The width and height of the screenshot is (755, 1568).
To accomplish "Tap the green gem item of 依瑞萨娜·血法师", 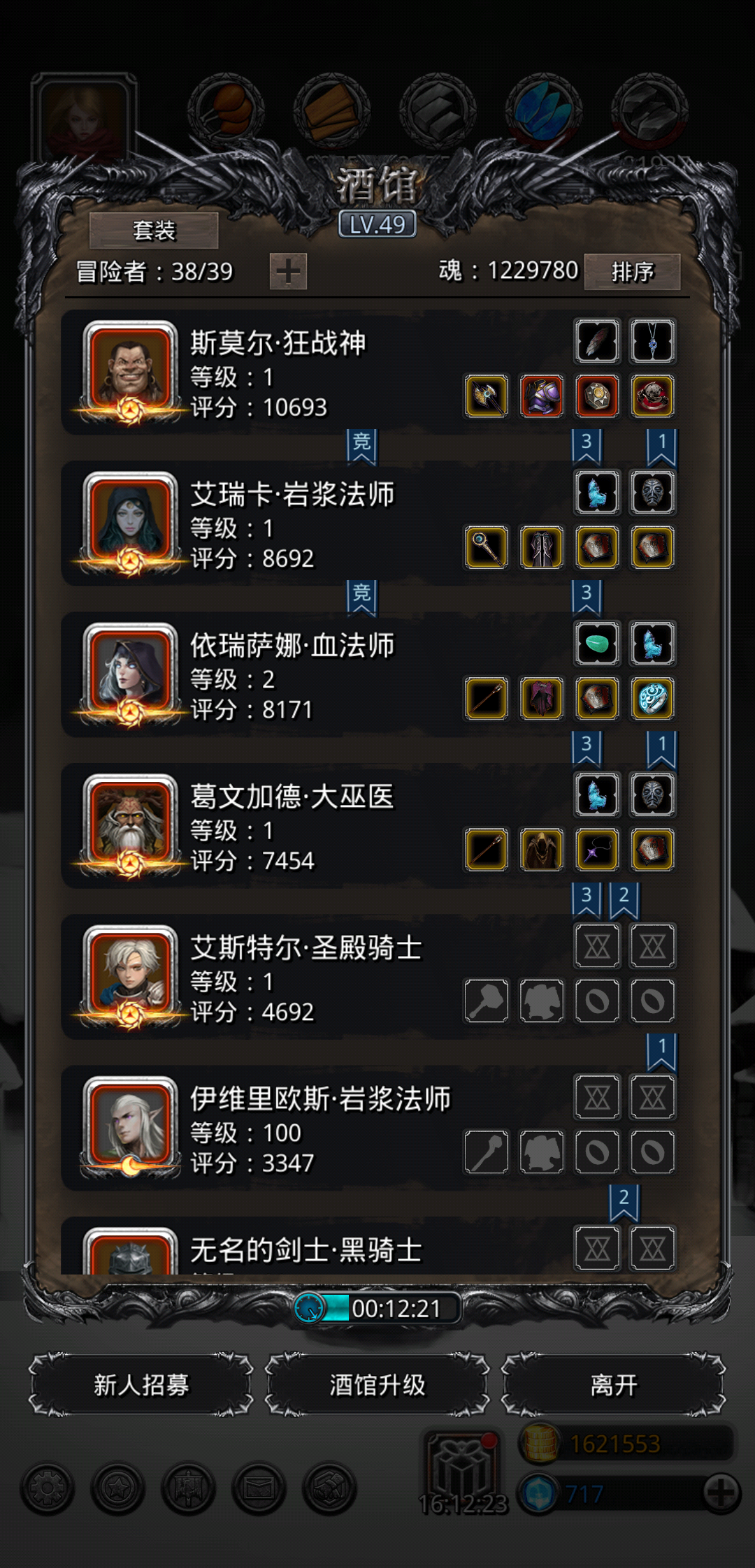I will coord(597,643).
